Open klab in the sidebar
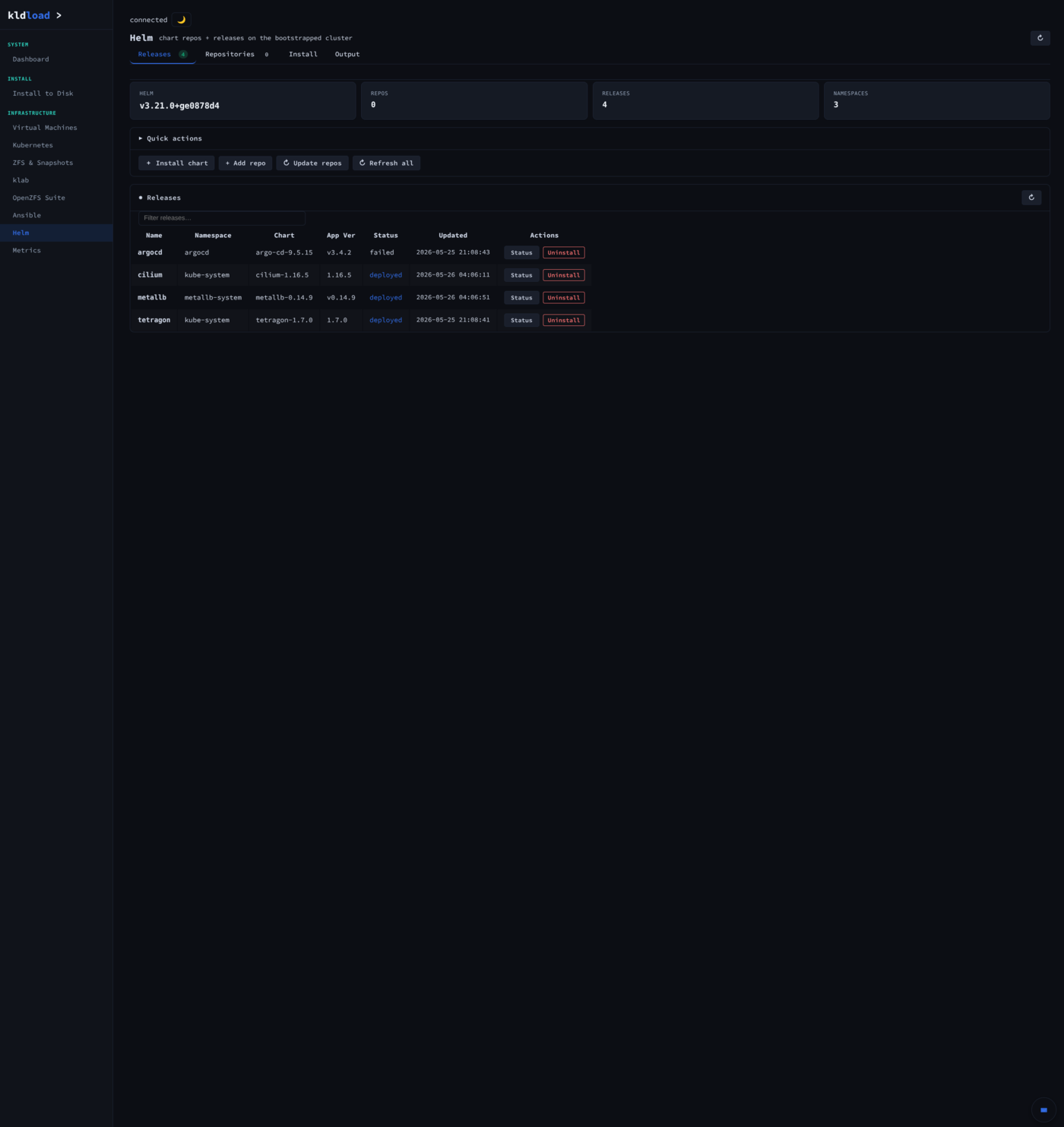The width and height of the screenshot is (1064, 1127). pyautogui.click(x=56, y=180)
